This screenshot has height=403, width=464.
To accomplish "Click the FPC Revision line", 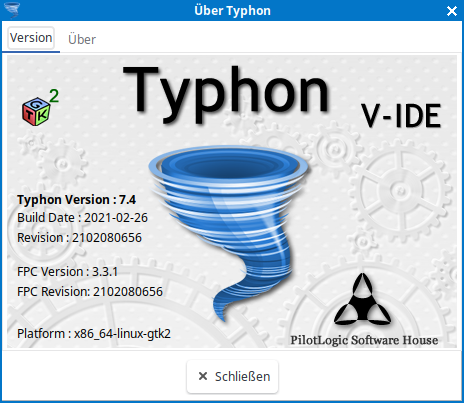I will click(x=90, y=292).
